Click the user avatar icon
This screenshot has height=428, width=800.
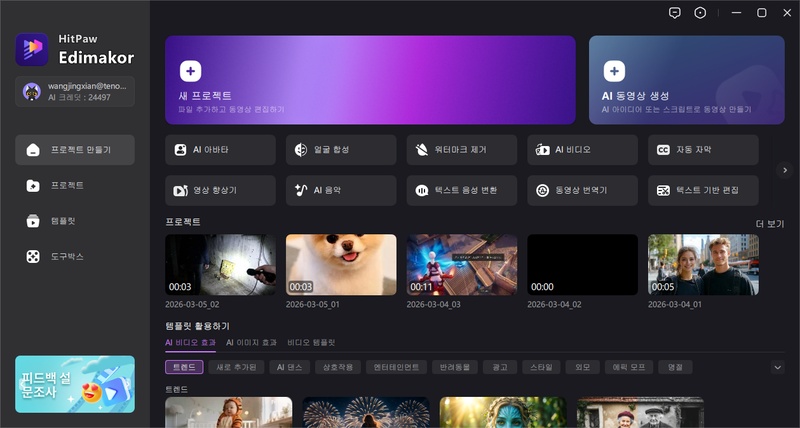pyautogui.click(x=32, y=91)
